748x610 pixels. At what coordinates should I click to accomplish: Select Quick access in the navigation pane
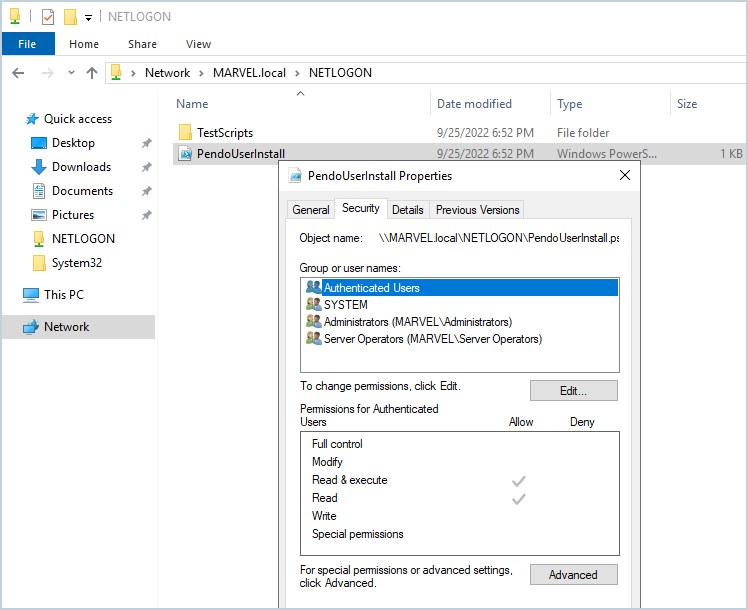(x=78, y=119)
